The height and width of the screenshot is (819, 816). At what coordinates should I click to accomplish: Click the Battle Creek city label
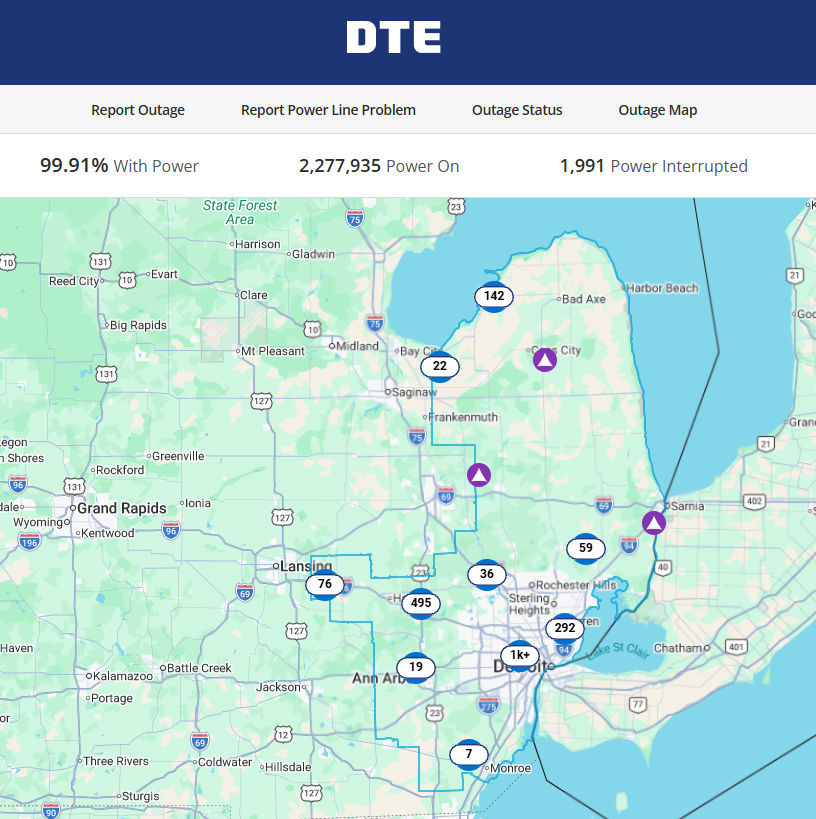199,668
